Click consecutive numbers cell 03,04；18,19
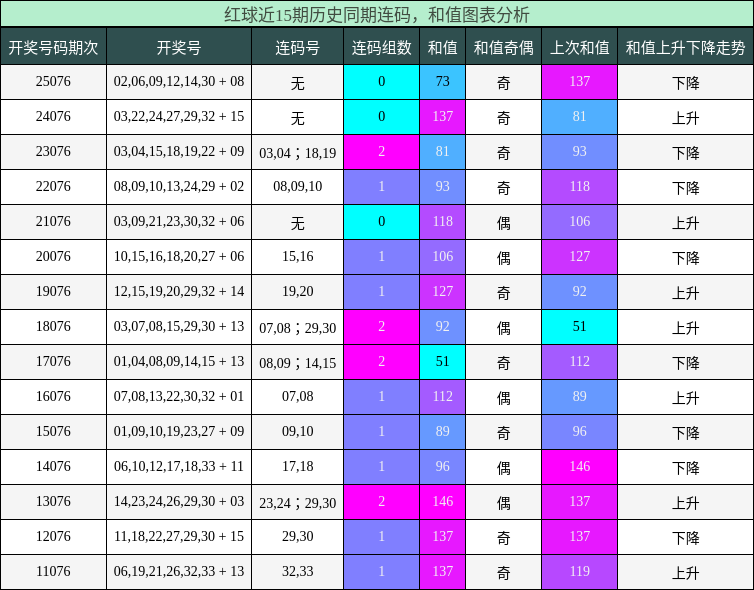The image size is (754, 590). pos(298,152)
